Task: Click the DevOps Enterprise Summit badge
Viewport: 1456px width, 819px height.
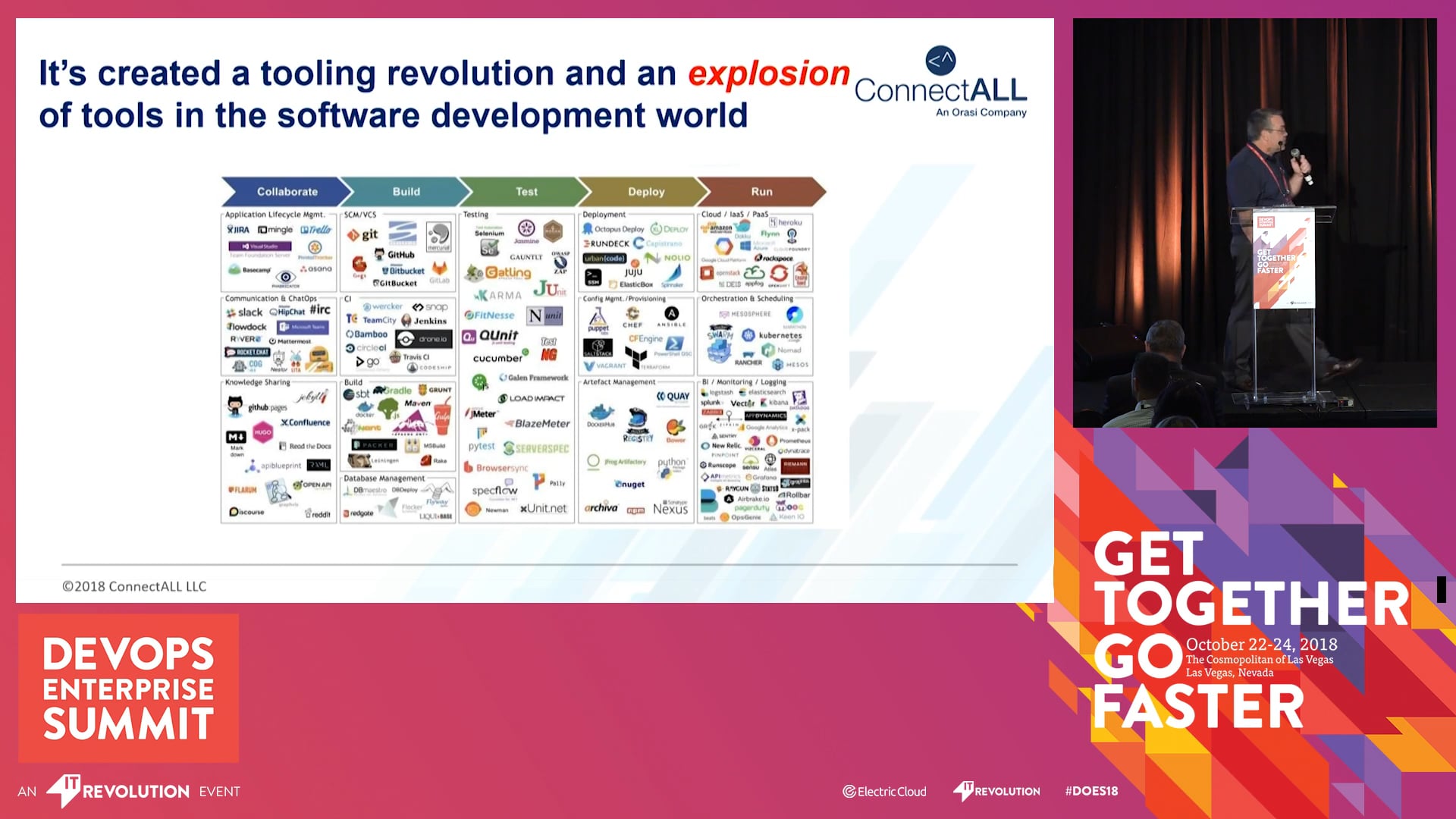Action: tap(128, 688)
